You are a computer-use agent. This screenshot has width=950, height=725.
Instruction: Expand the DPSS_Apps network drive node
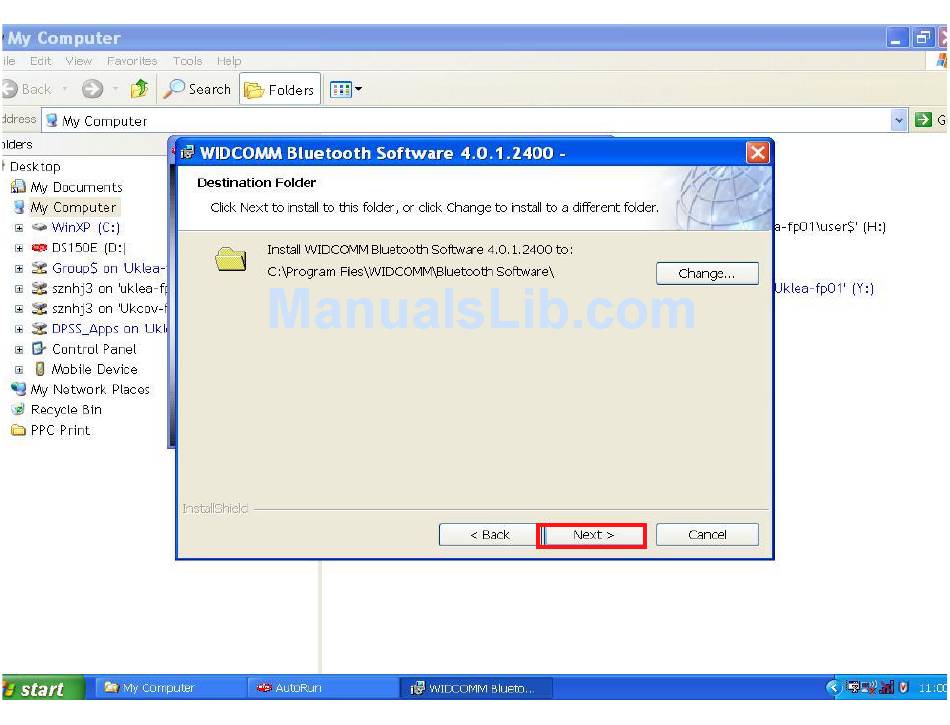(19, 329)
